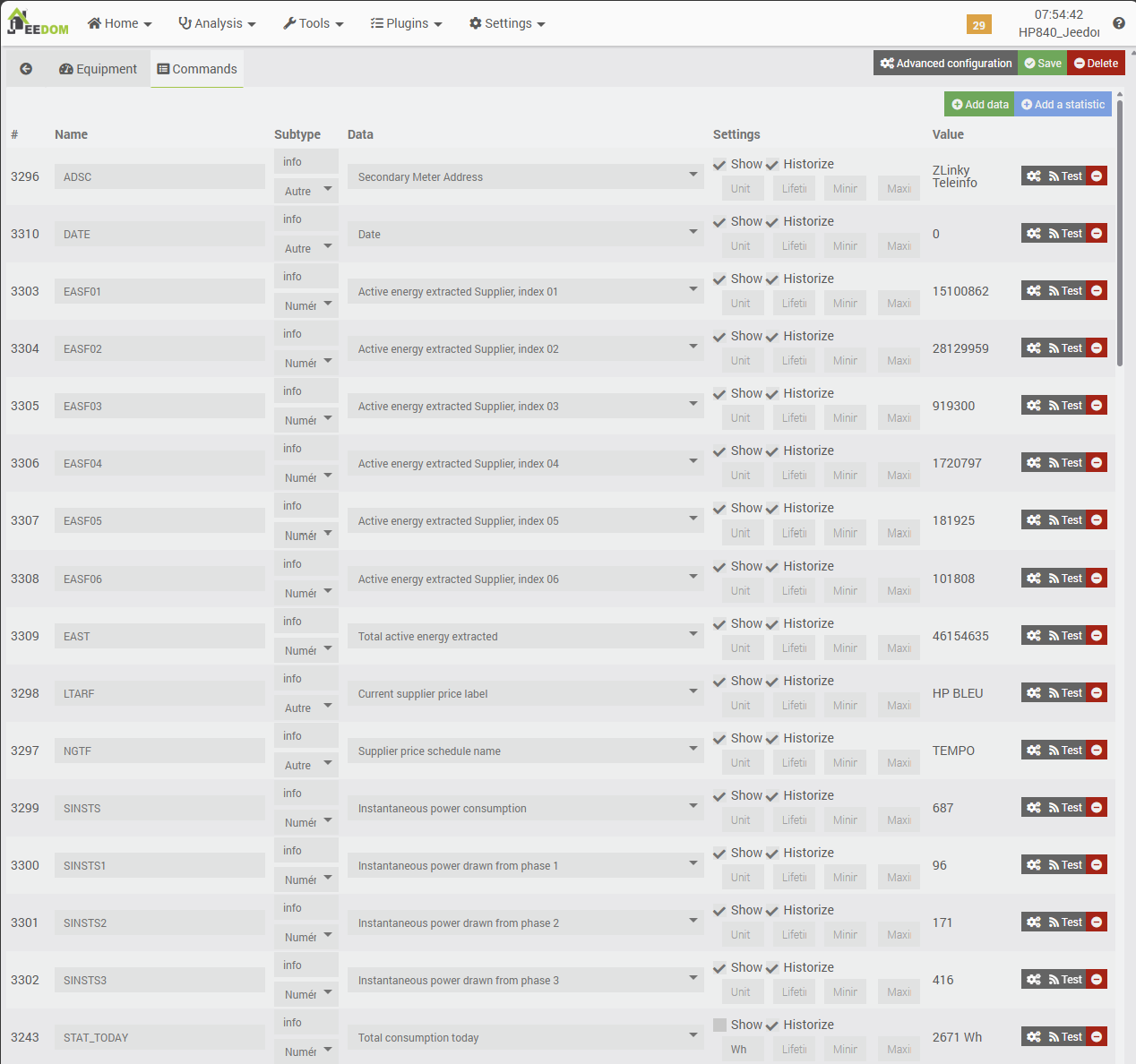Screen dimensions: 1136x1064
Task: Click the back arrow icon
Action: coord(26,69)
